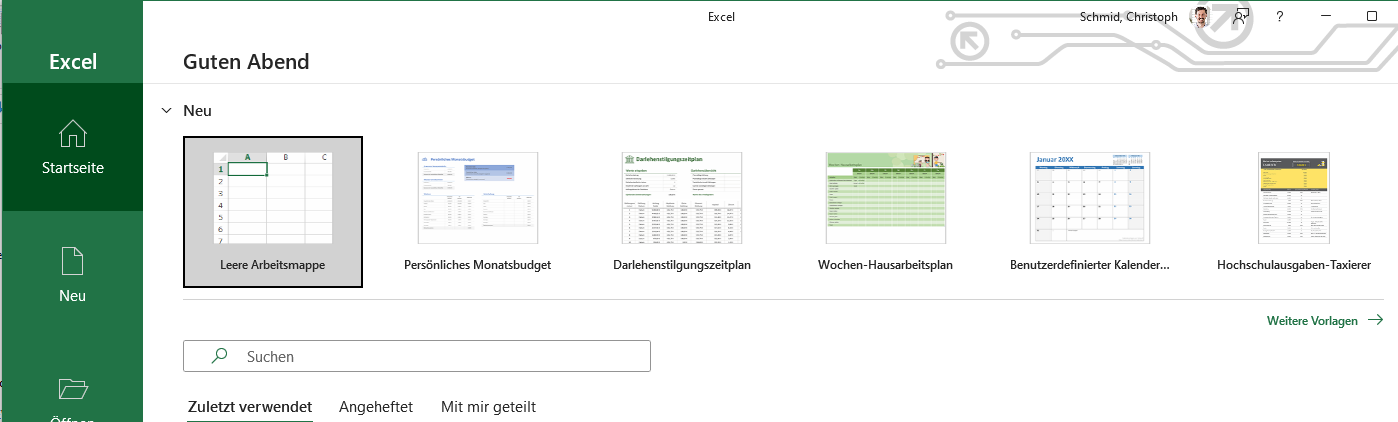This screenshot has height=422, width=1398.
Task: Open the Darlehenstilgungszeitplan template thumbnail
Action: click(682, 198)
